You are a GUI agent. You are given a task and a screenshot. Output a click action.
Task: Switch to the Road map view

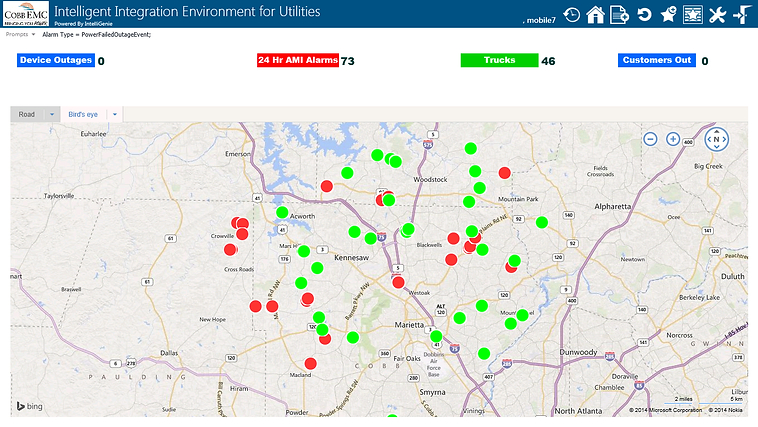pyautogui.click(x=27, y=114)
